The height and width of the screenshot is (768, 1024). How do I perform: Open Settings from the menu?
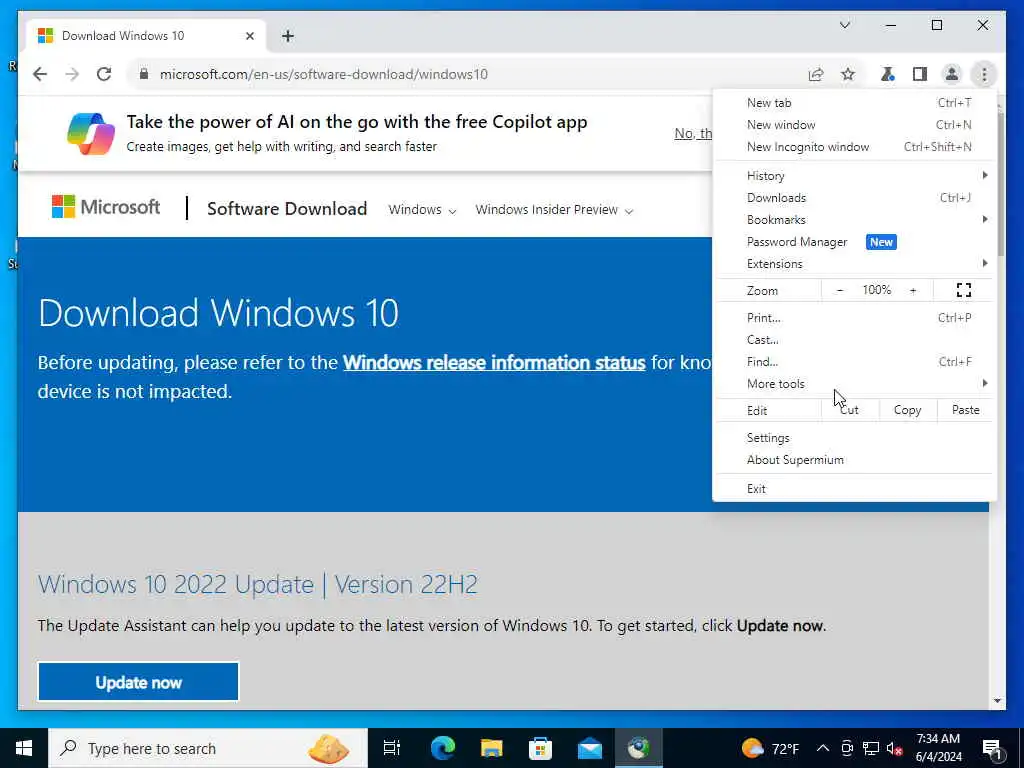854,438
